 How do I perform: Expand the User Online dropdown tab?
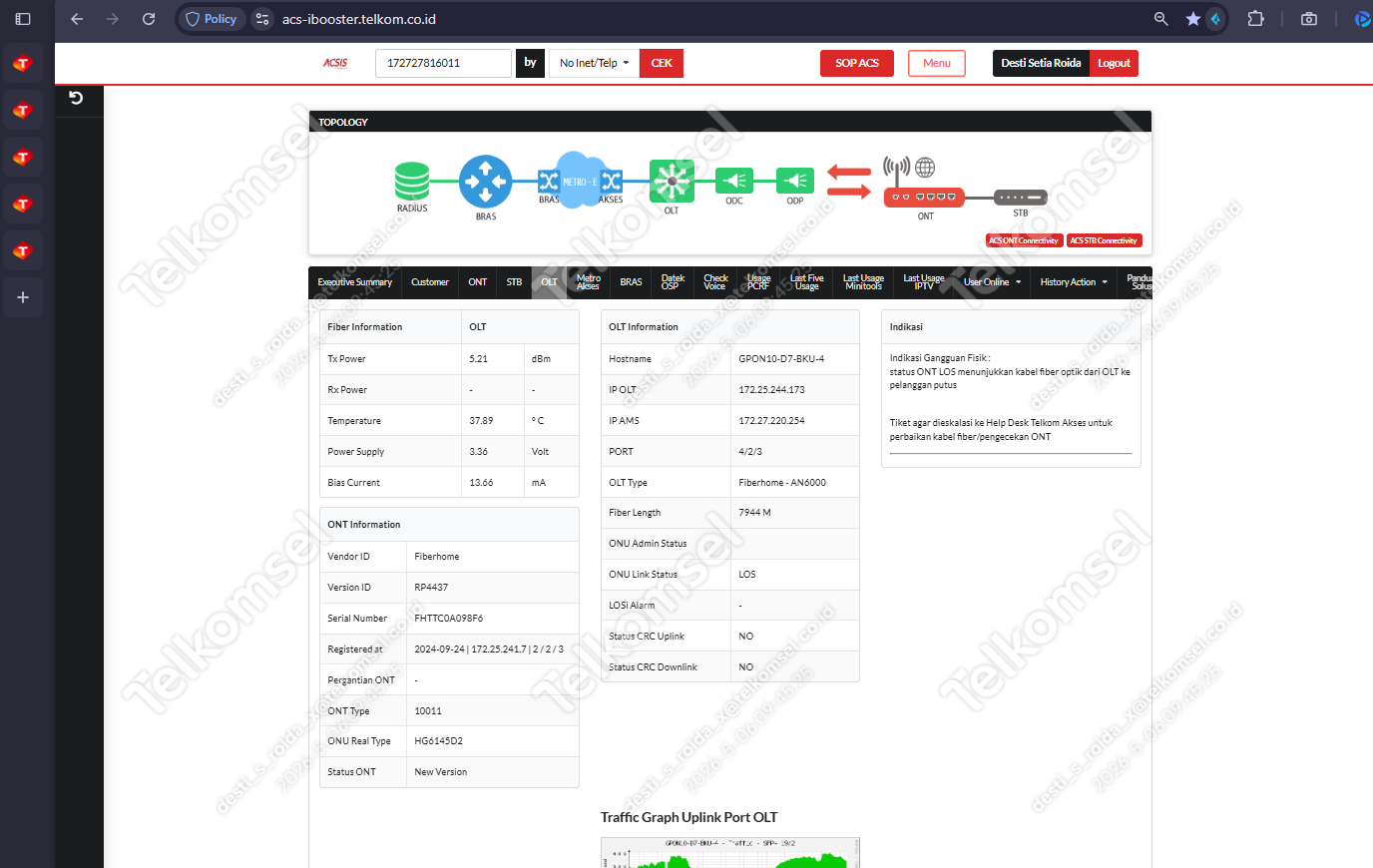[992, 282]
